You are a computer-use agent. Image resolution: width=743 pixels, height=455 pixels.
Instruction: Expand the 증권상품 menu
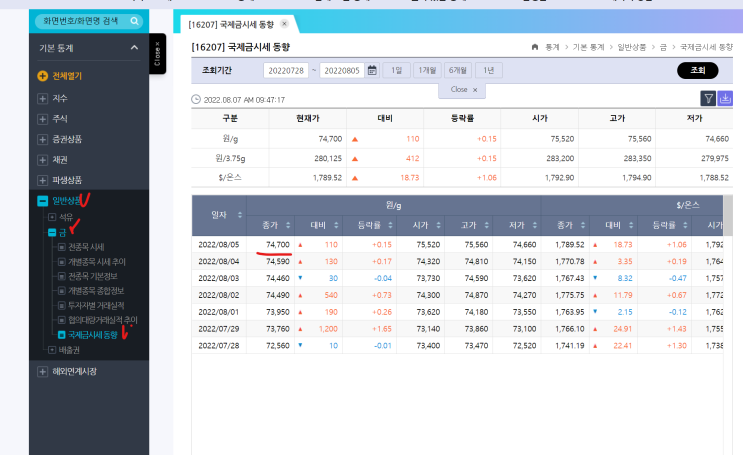point(43,139)
